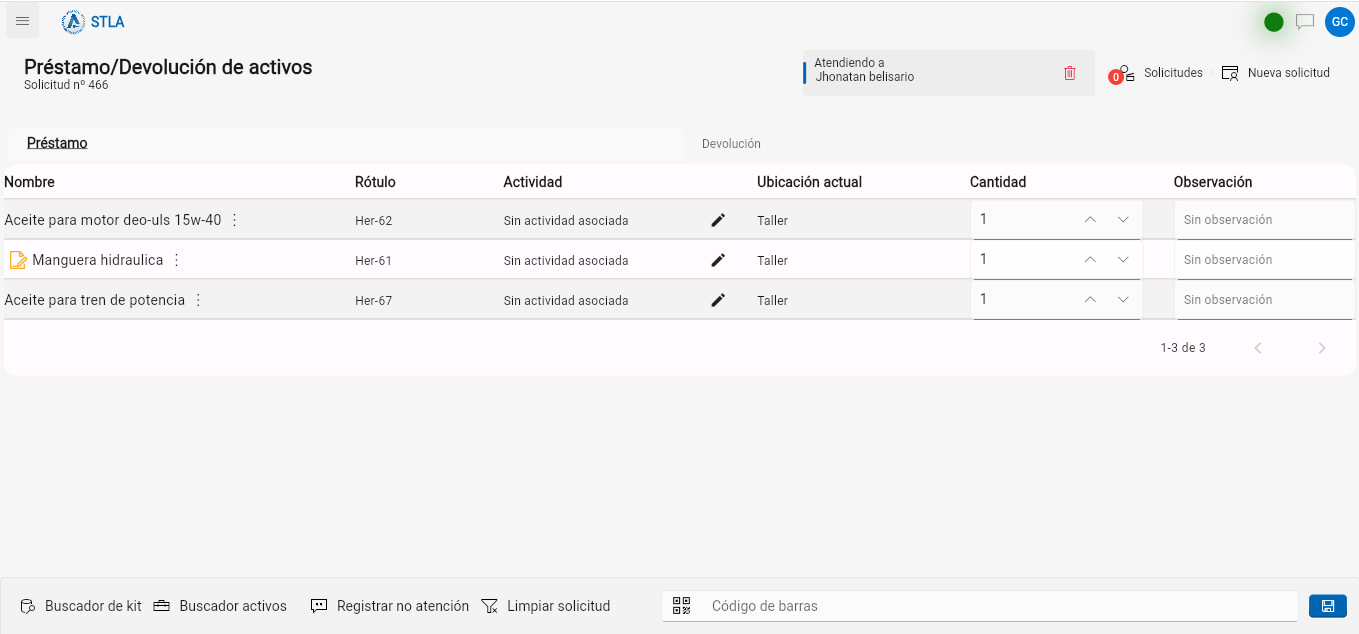Click the Actividad column header
1359x634 pixels.
pos(533,182)
